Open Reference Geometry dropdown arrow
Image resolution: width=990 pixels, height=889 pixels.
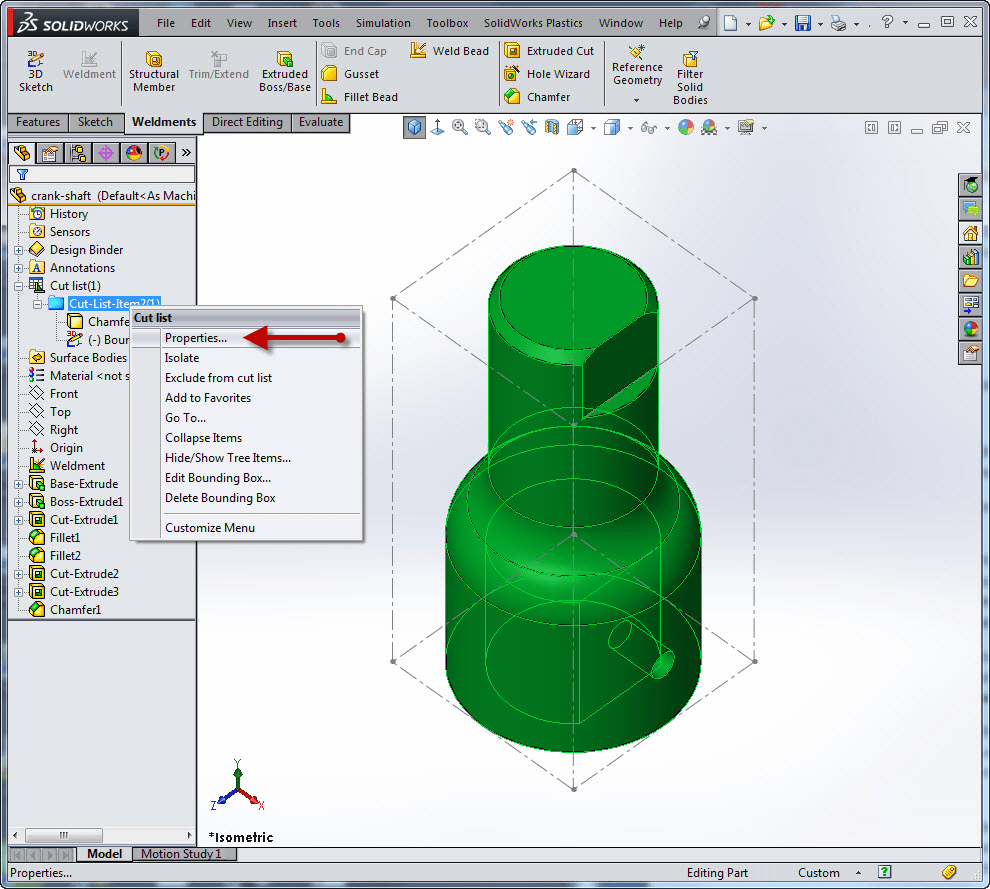(x=636, y=100)
